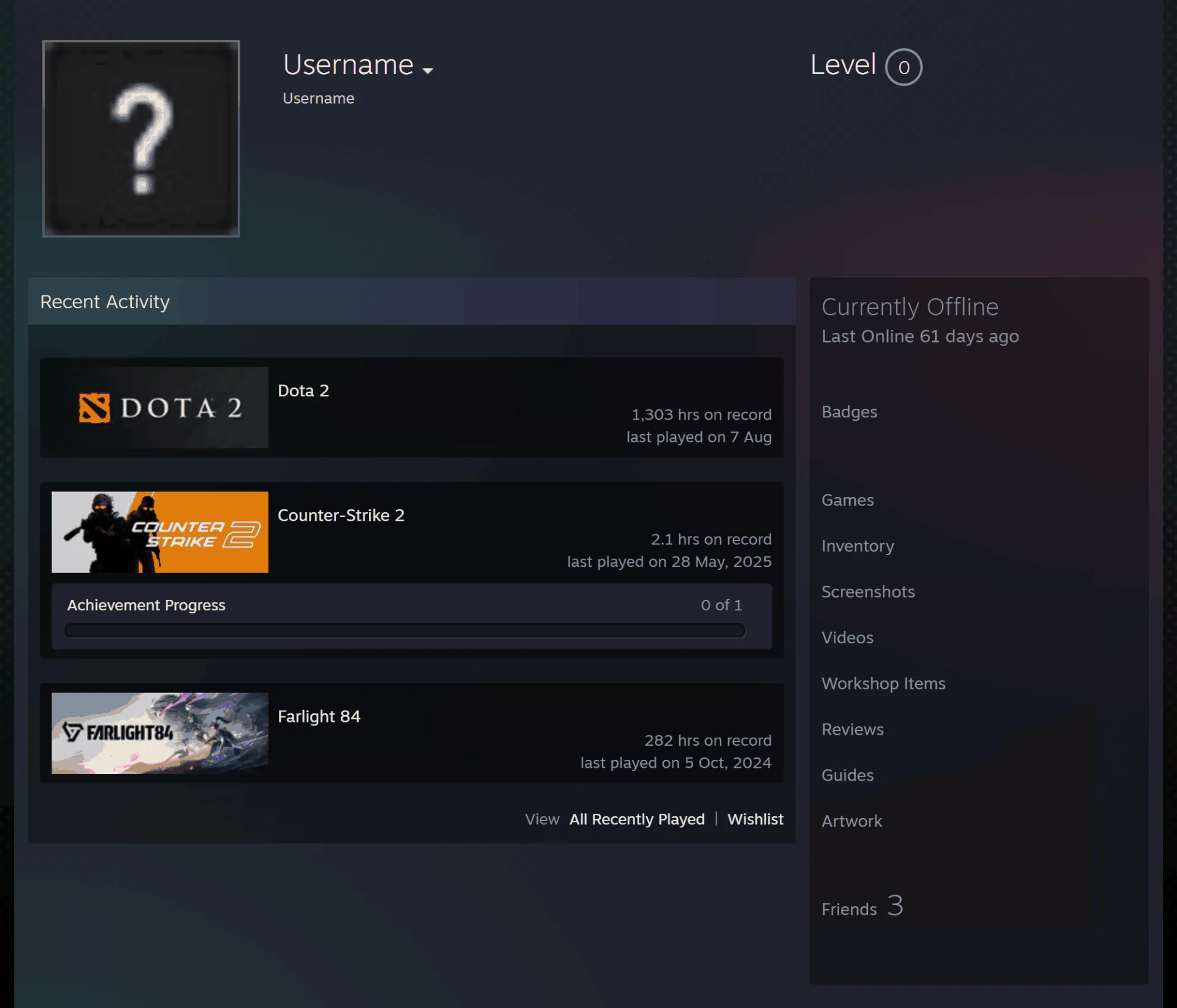The image size is (1177, 1008).
Task: Open the Reviews link
Action: (852, 730)
